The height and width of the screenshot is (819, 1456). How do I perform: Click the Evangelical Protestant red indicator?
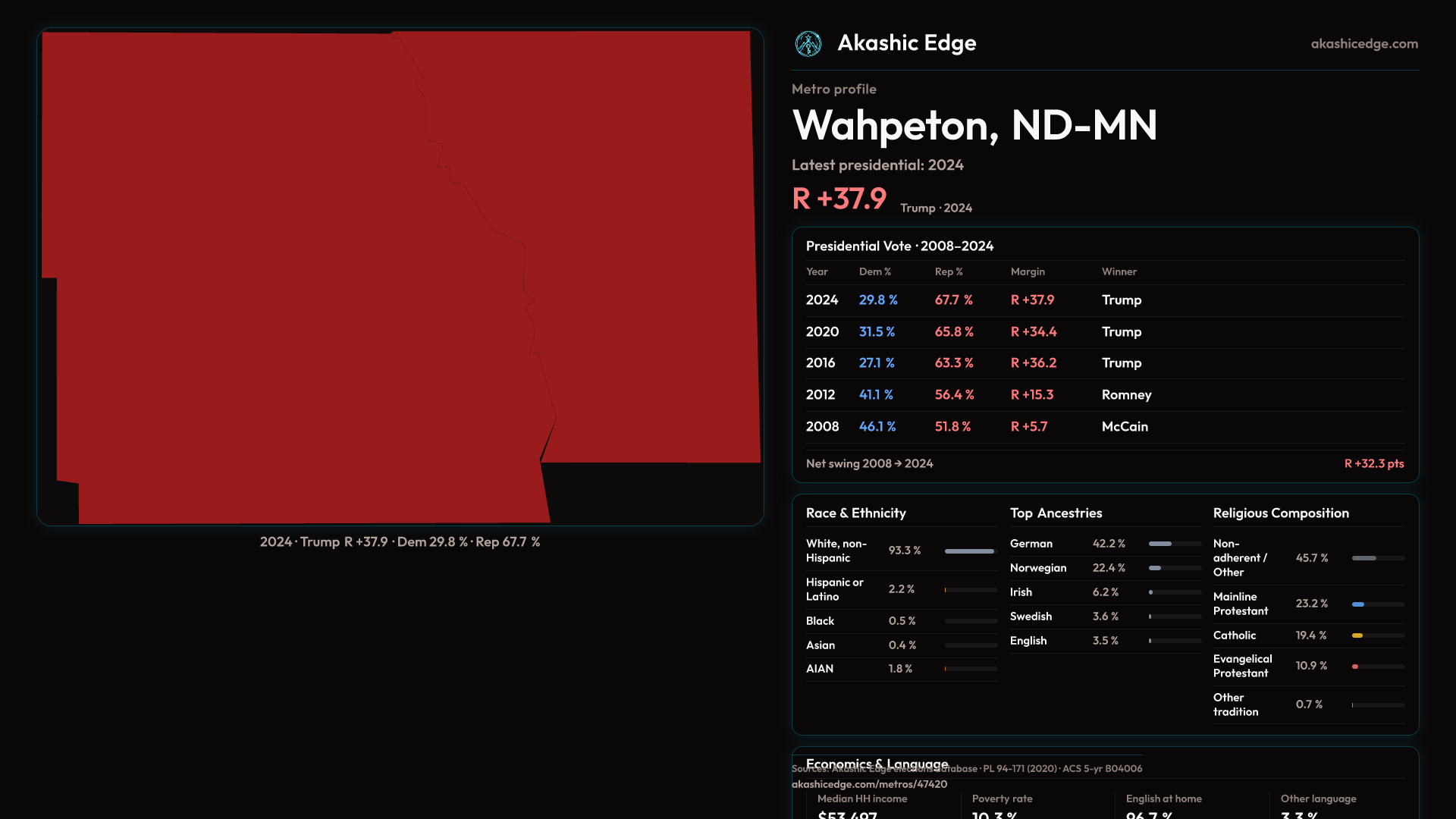(1355, 667)
